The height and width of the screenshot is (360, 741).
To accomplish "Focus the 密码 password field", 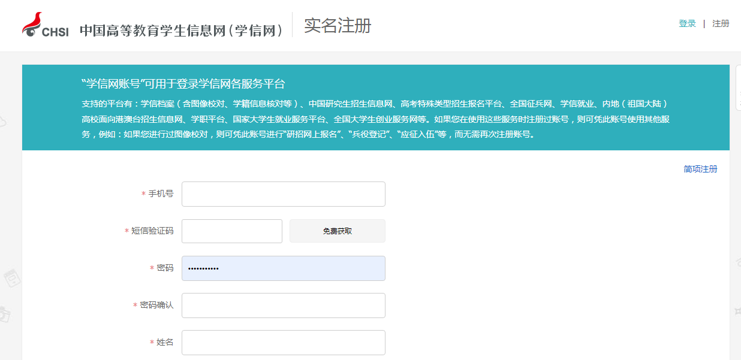I will coord(284,268).
